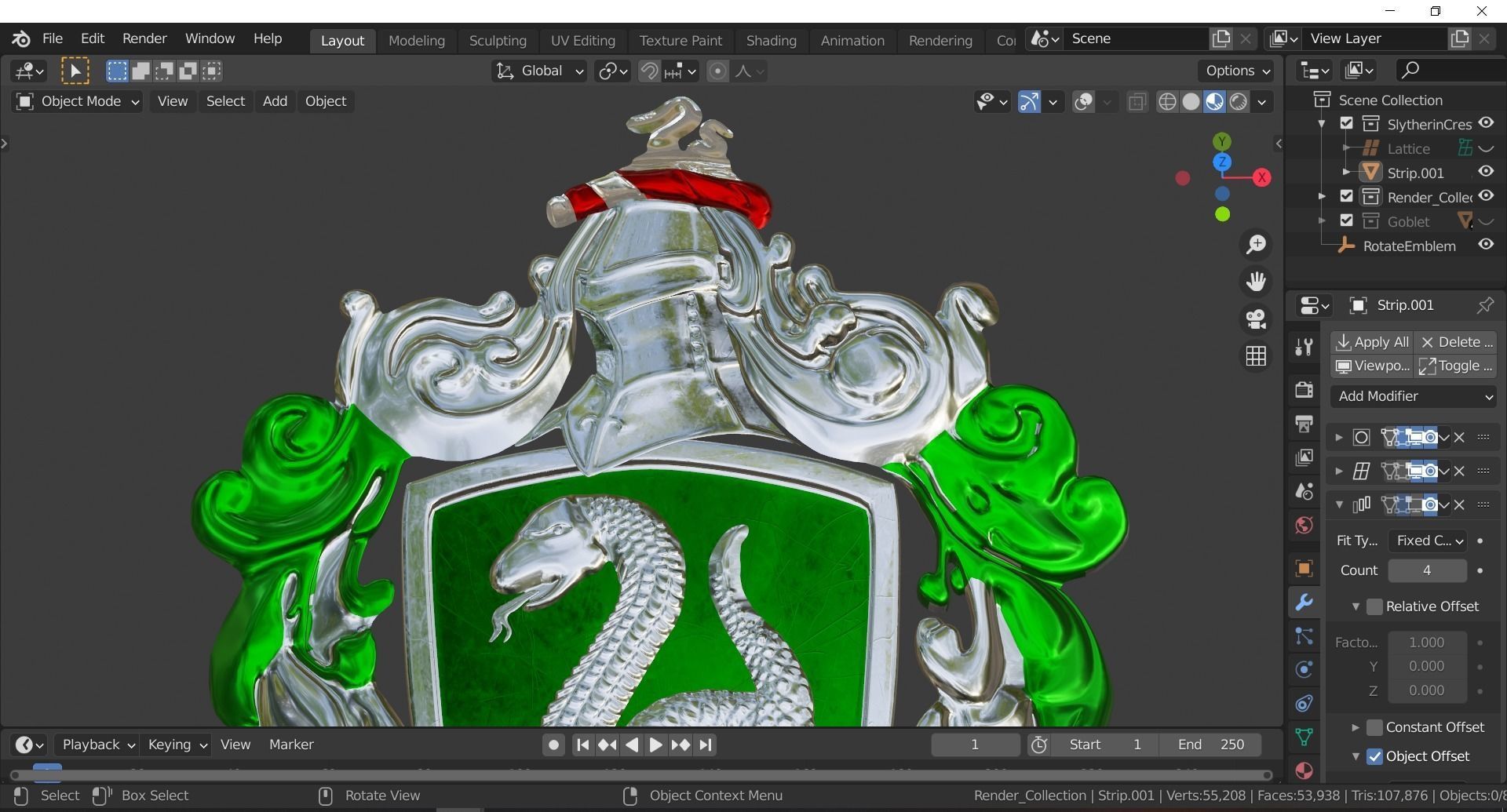This screenshot has width=1507, height=812.
Task: Uncheck the Render_Collection checkbox
Action: click(x=1347, y=196)
